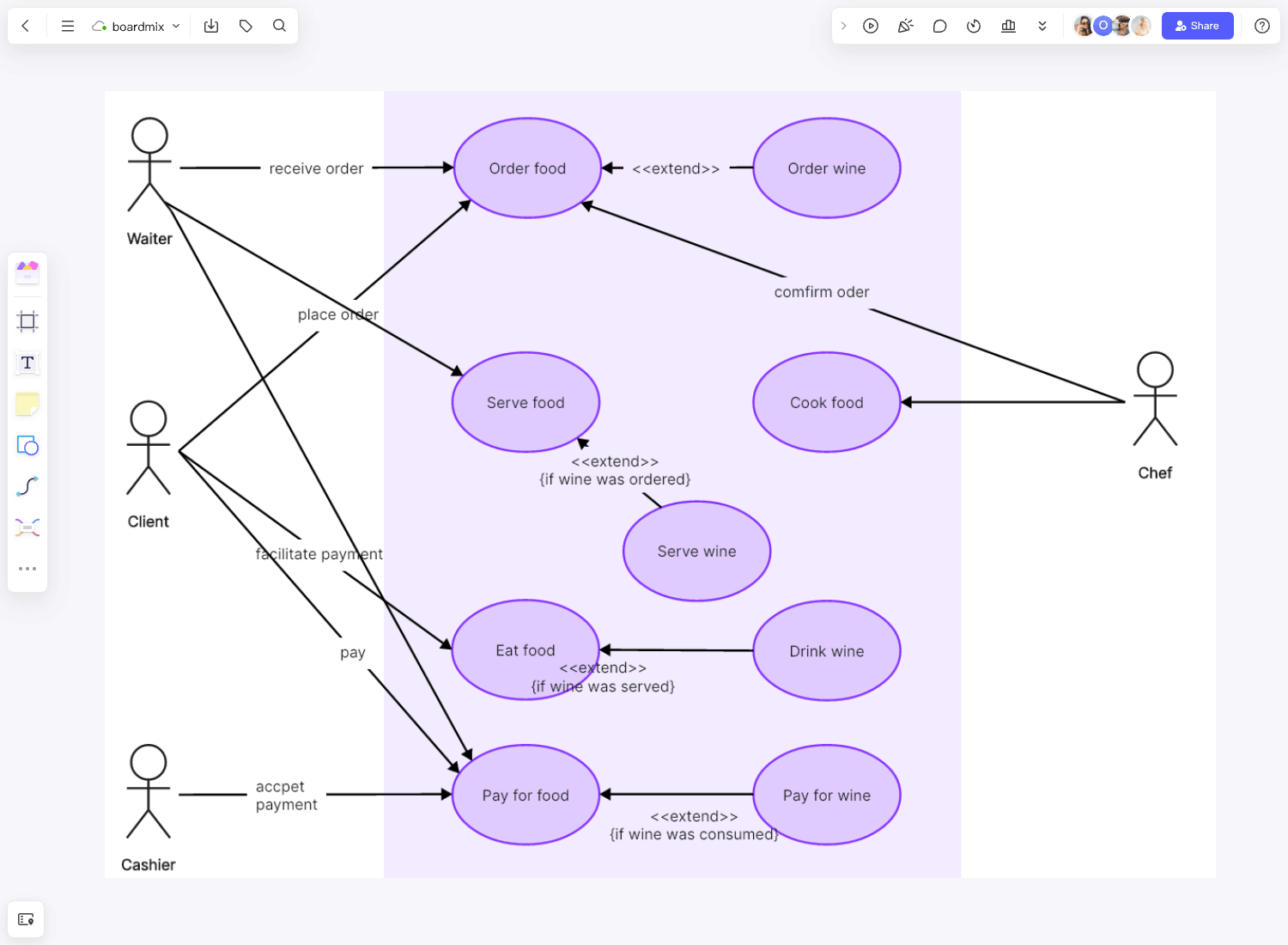Select the Serve wine use case ellipse
The height and width of the screenshot is (945, 1288).
click(x=696, y=551)
